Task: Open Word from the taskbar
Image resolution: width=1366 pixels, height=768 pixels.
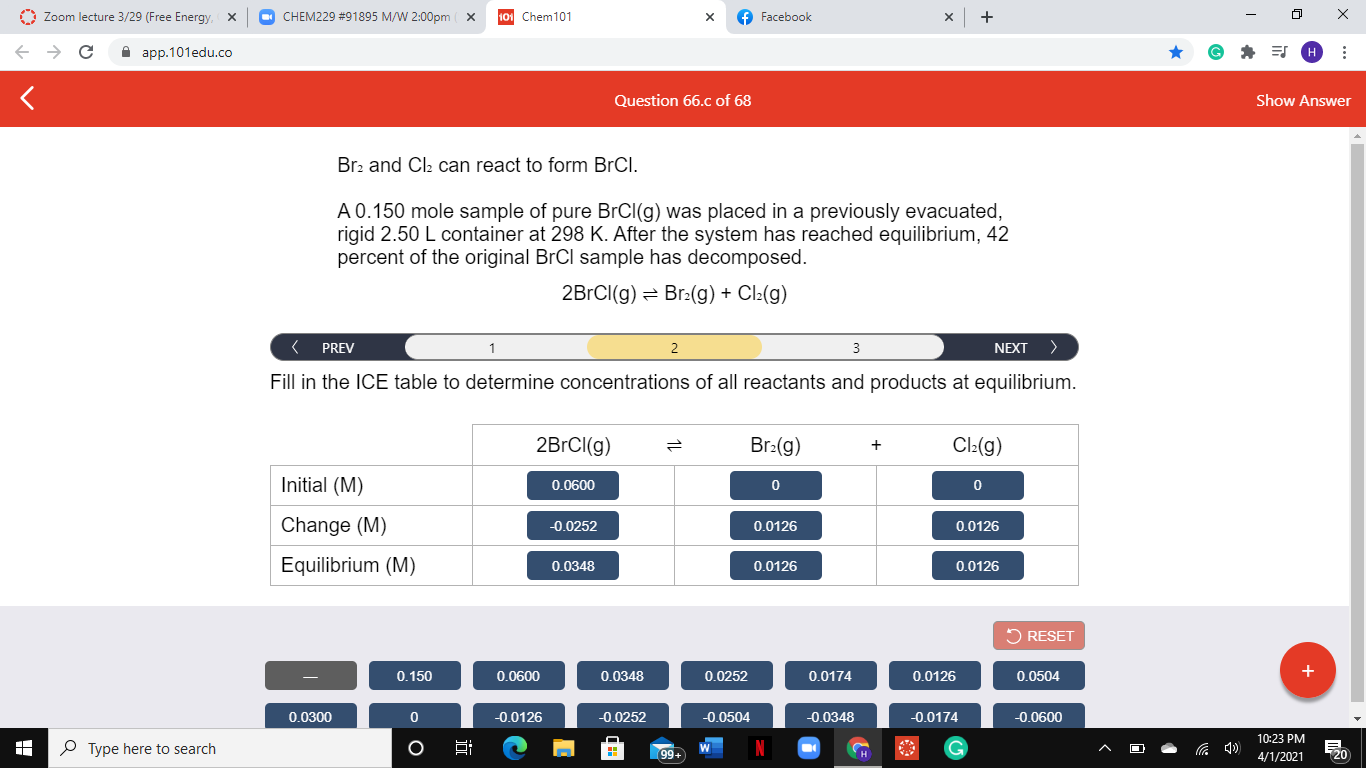Action: (x=709, y=748)
